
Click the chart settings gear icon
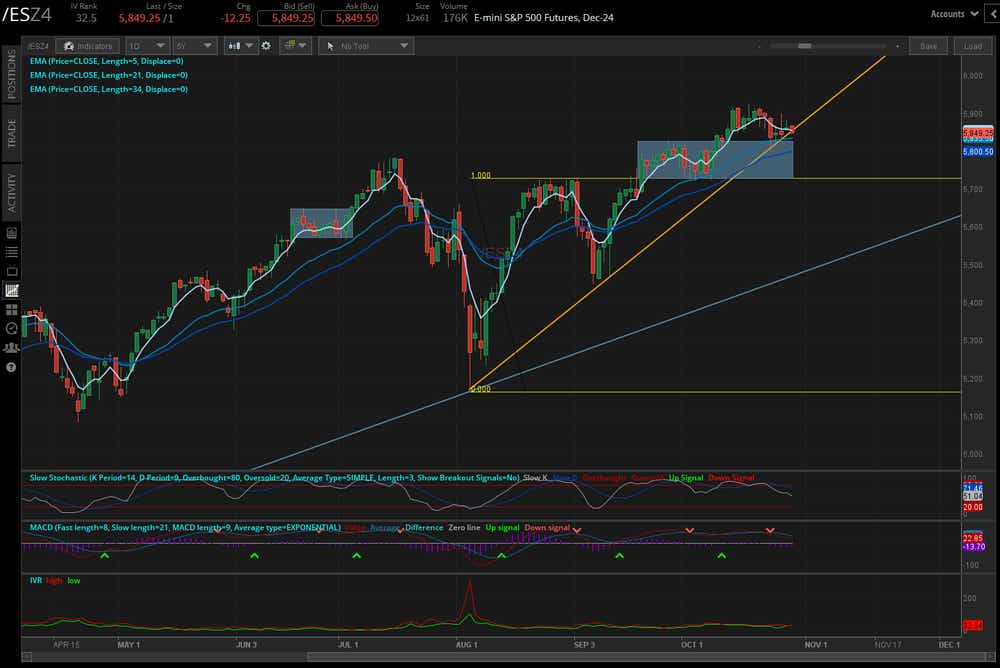tap(265, 45)
